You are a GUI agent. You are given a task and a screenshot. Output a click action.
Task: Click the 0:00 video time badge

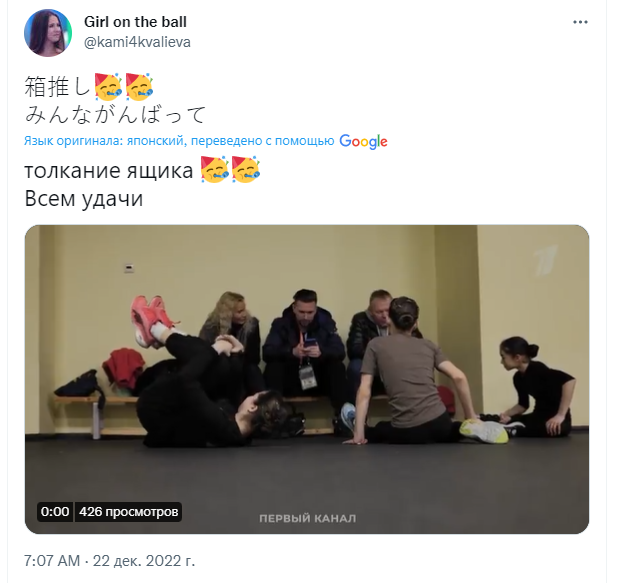[55, 512]
